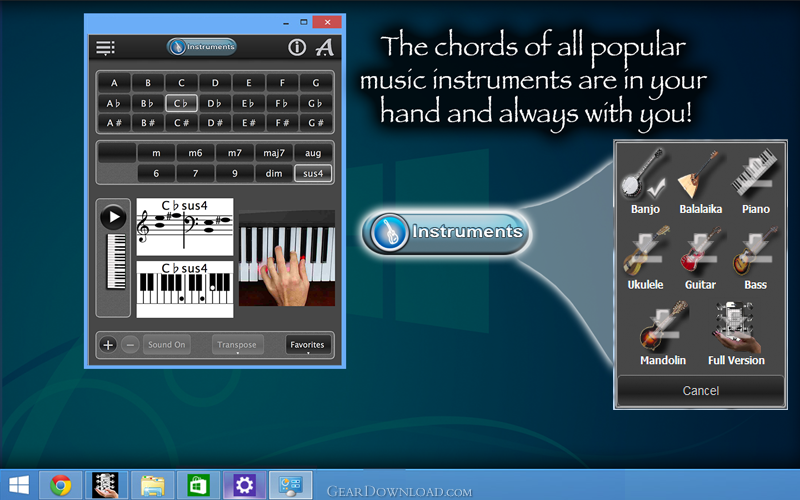800x500 pixels.
Task: Select the Guitar instrument
Action: pyautogui.click(x=701, y=258)
